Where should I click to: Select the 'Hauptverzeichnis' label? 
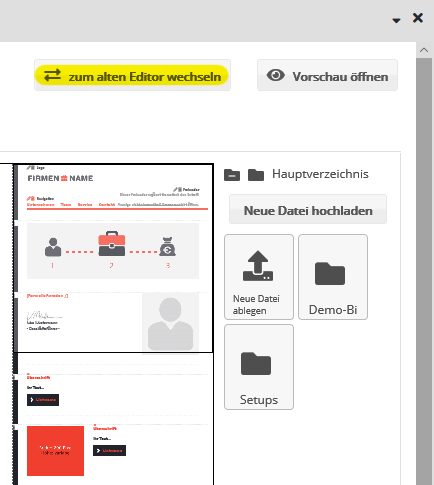click(x=320, y=174)
